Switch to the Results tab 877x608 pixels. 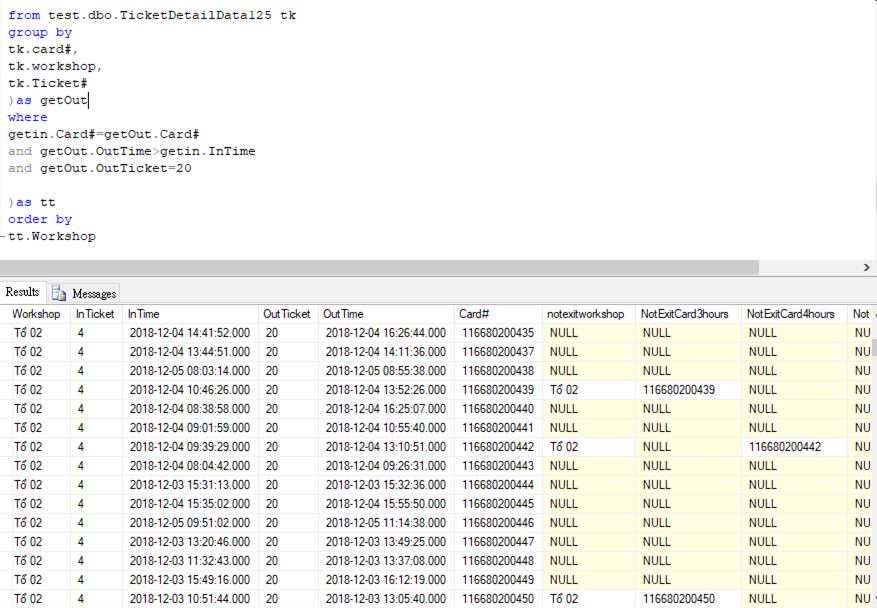click(22, 292)
